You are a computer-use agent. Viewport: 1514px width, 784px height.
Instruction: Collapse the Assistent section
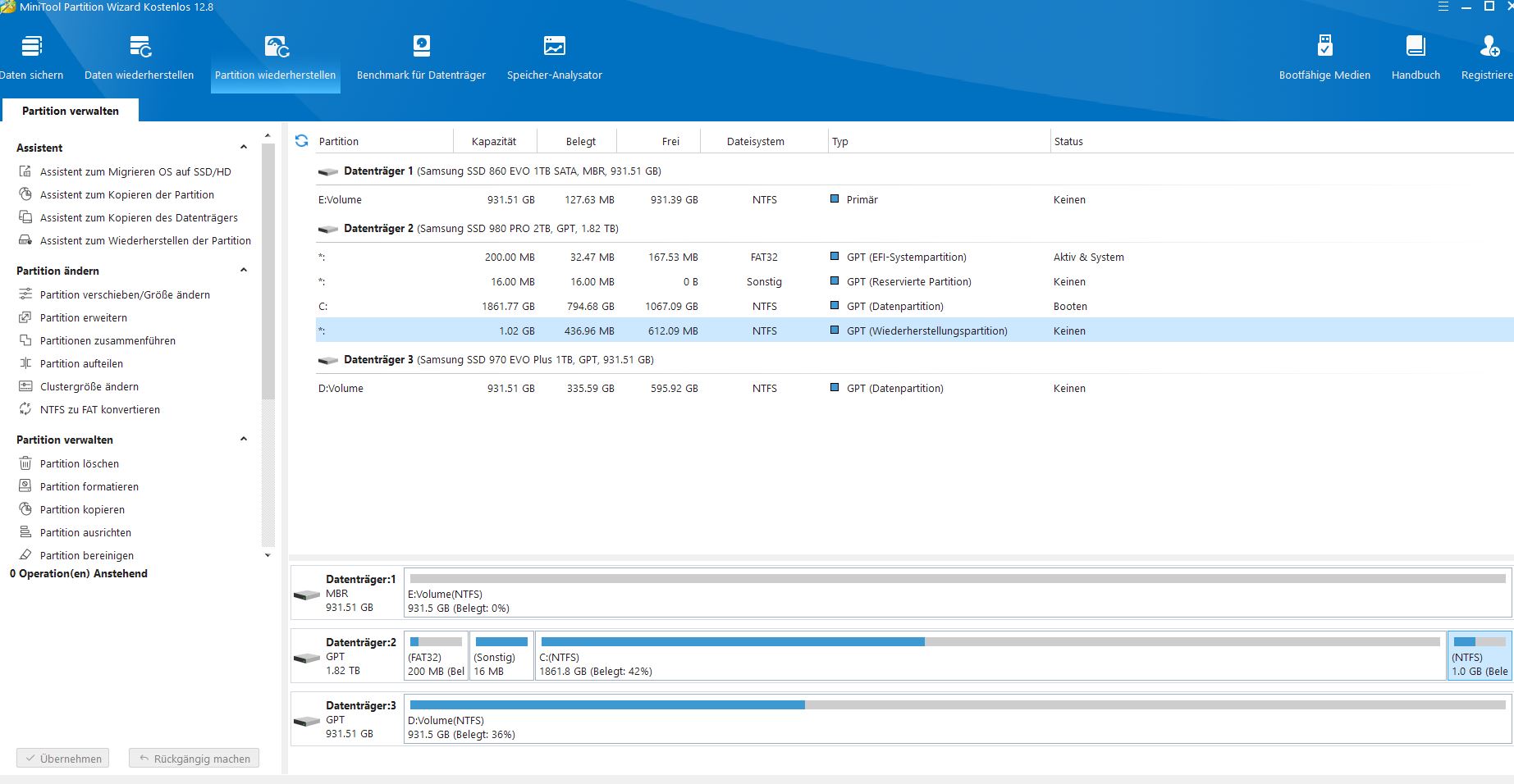244,148
